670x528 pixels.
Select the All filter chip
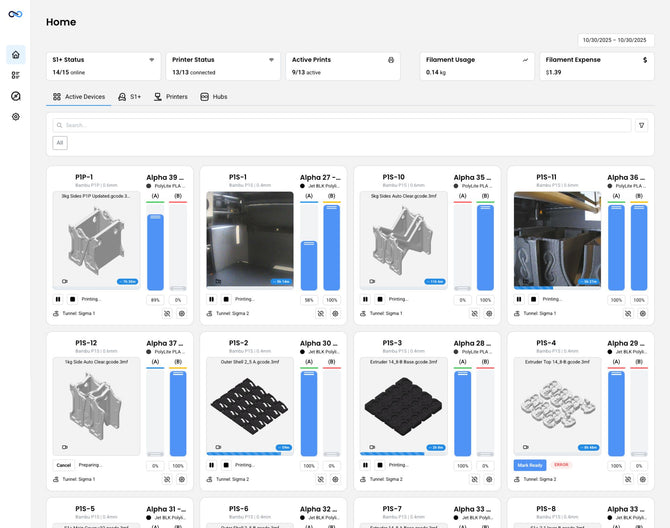tap(60, 143)
